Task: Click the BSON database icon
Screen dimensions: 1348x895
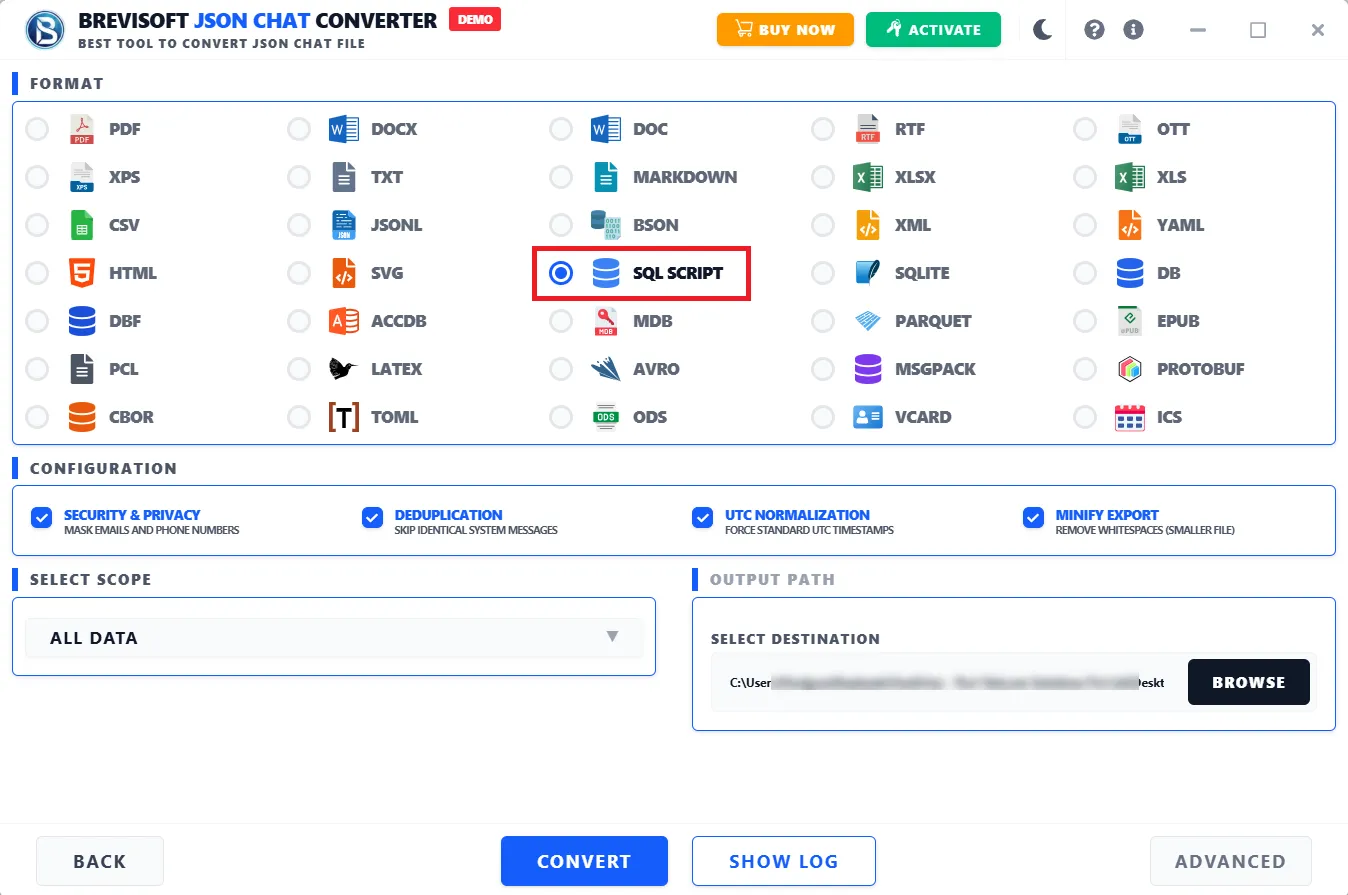Action: (606, 225)
